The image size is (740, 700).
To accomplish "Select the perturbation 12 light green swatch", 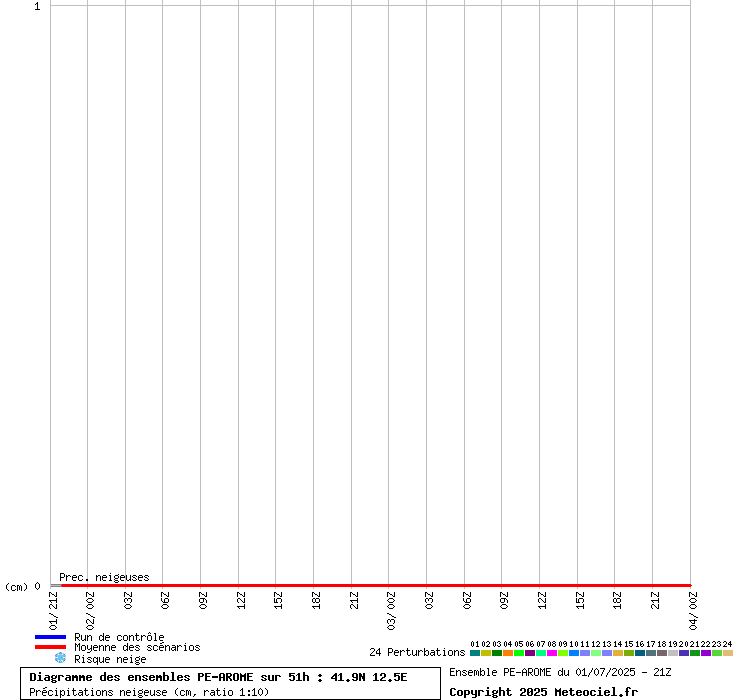I will (x=596, y=653).
